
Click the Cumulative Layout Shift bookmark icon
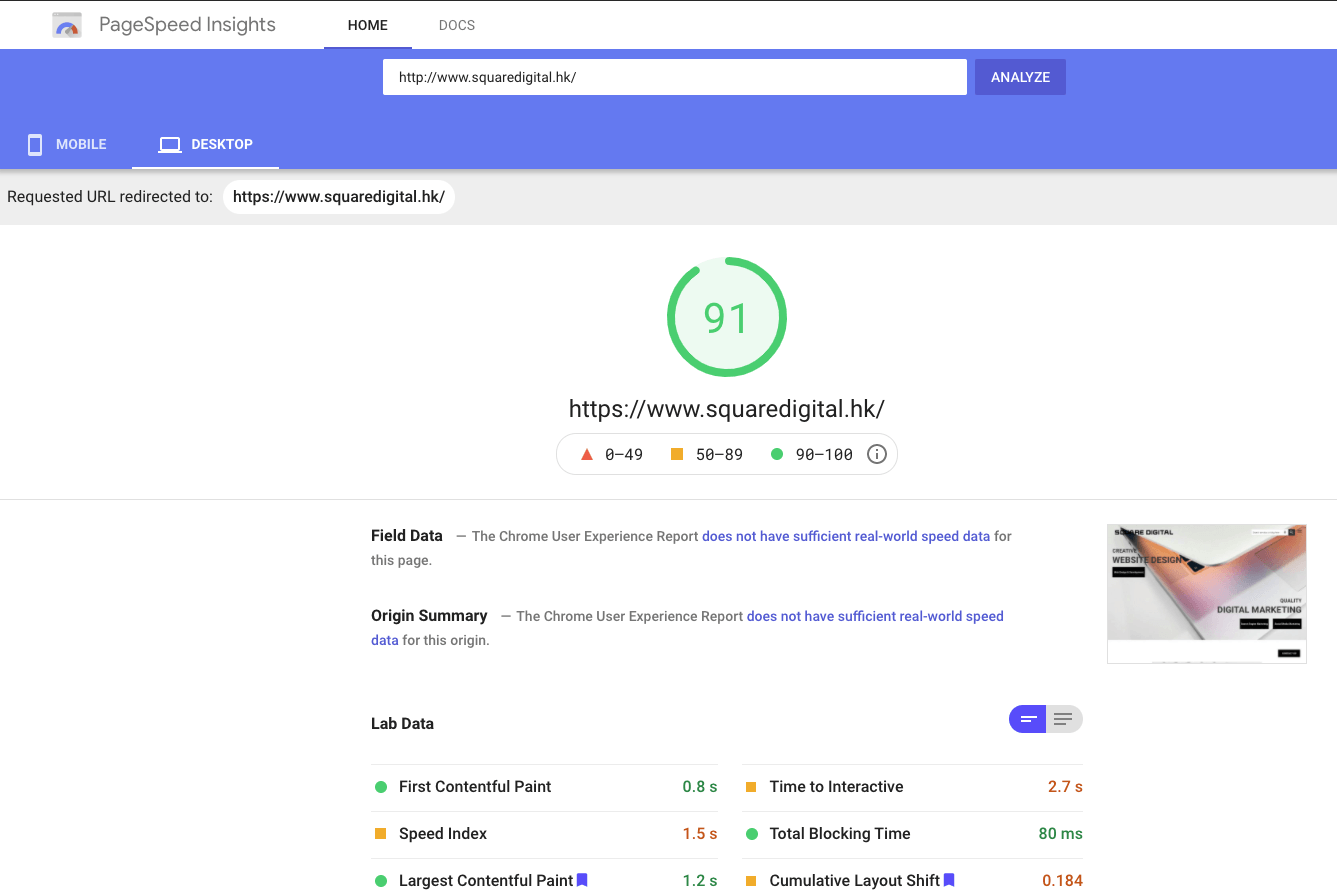(x=949, y=880)
